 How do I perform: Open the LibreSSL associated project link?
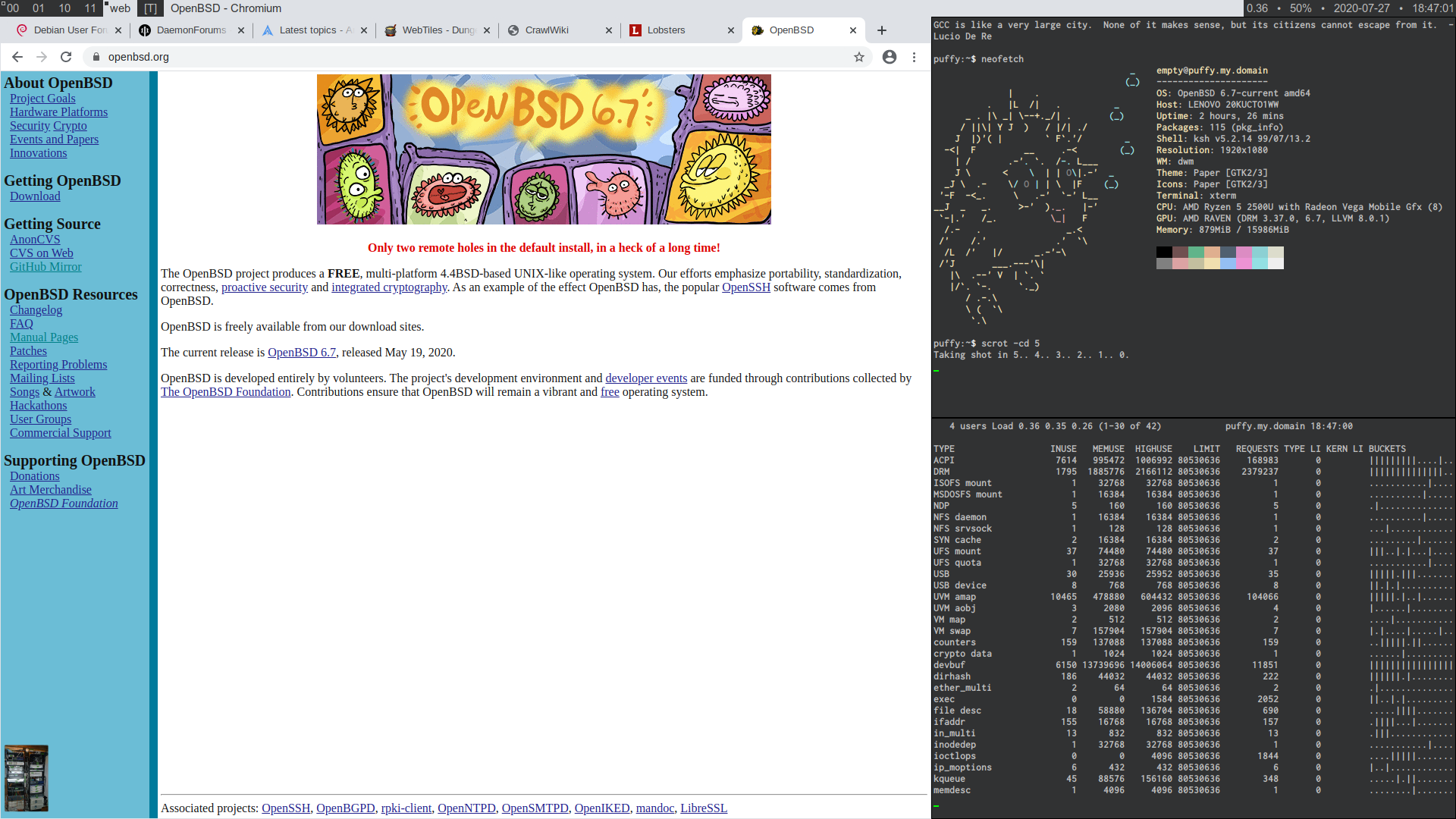pos(704,808)
